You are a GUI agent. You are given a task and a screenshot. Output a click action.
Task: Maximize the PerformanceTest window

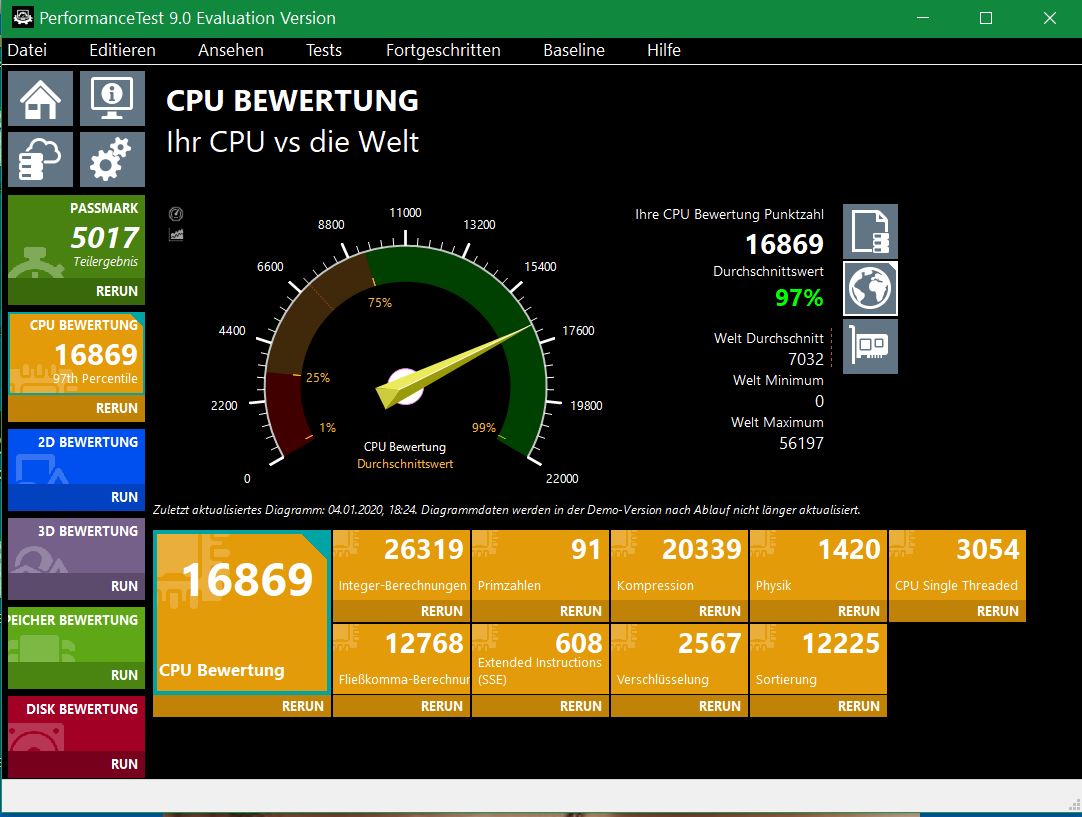click(x=986, y=18)
